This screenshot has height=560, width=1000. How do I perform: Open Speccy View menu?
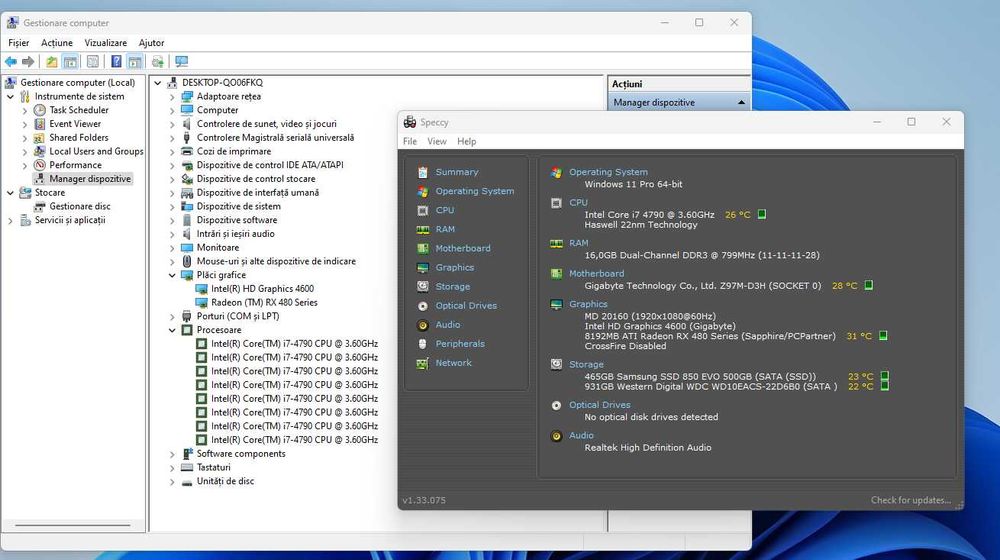[437, 142]
